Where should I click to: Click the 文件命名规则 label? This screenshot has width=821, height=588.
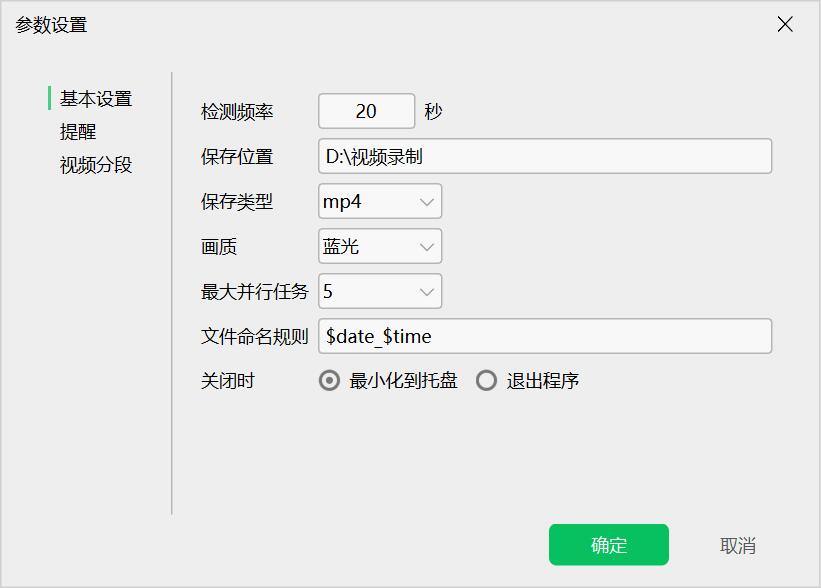point(254,337)
